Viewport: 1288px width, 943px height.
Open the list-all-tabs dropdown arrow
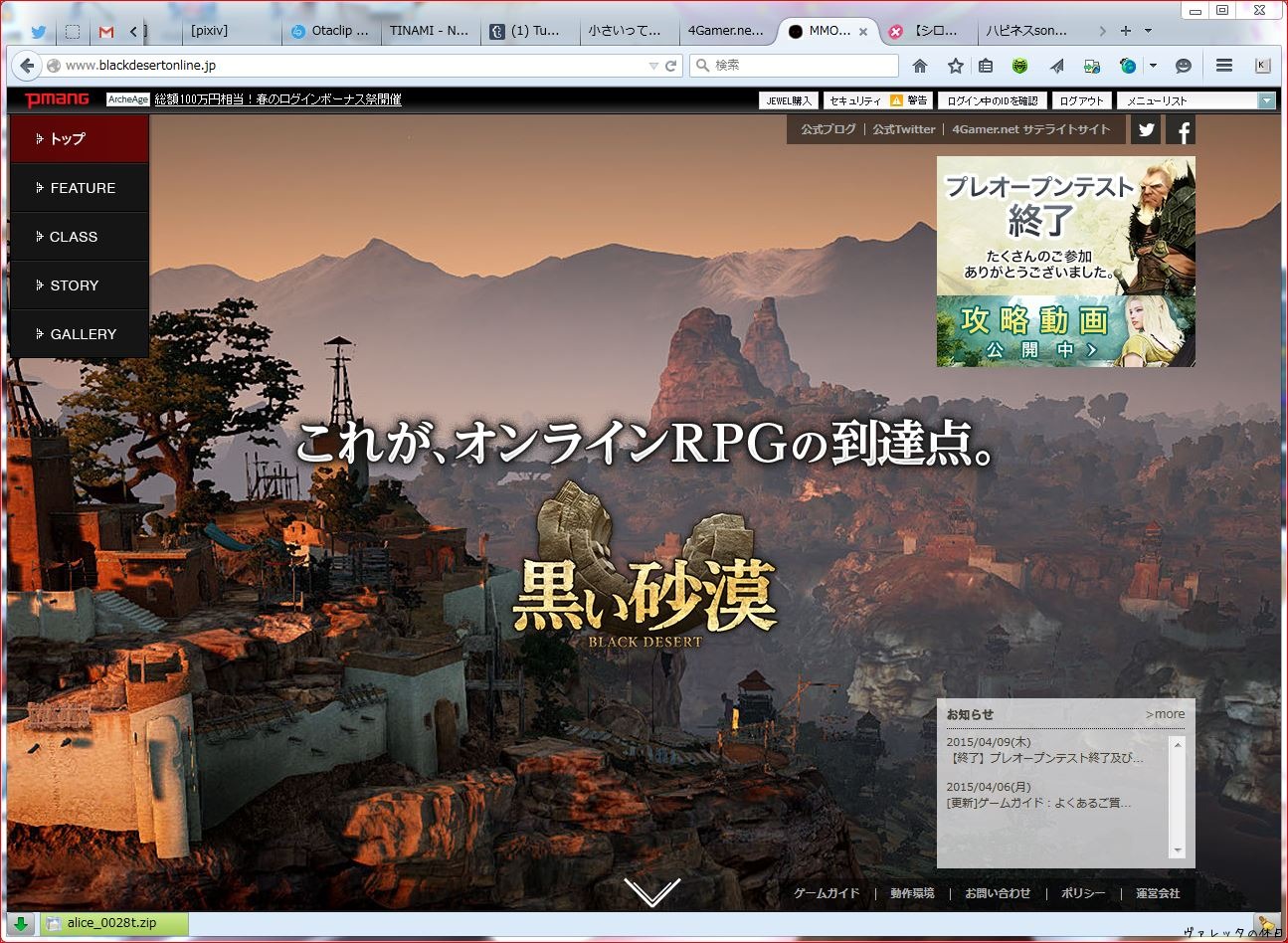[1148, 31]
